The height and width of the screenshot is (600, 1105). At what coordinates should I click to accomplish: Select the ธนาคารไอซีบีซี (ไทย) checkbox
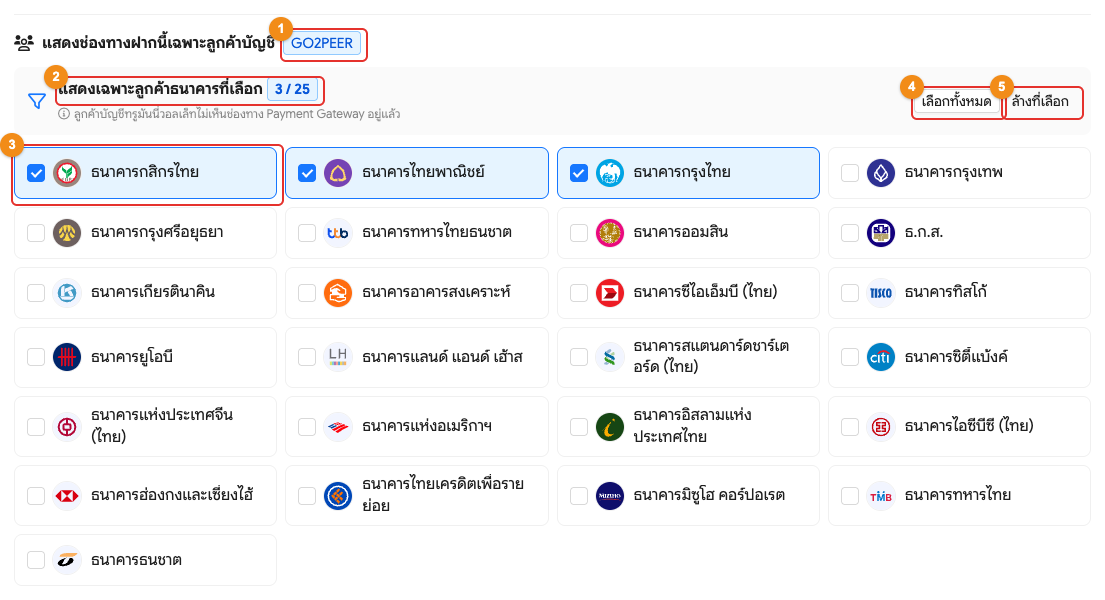[x=850, y=427]
